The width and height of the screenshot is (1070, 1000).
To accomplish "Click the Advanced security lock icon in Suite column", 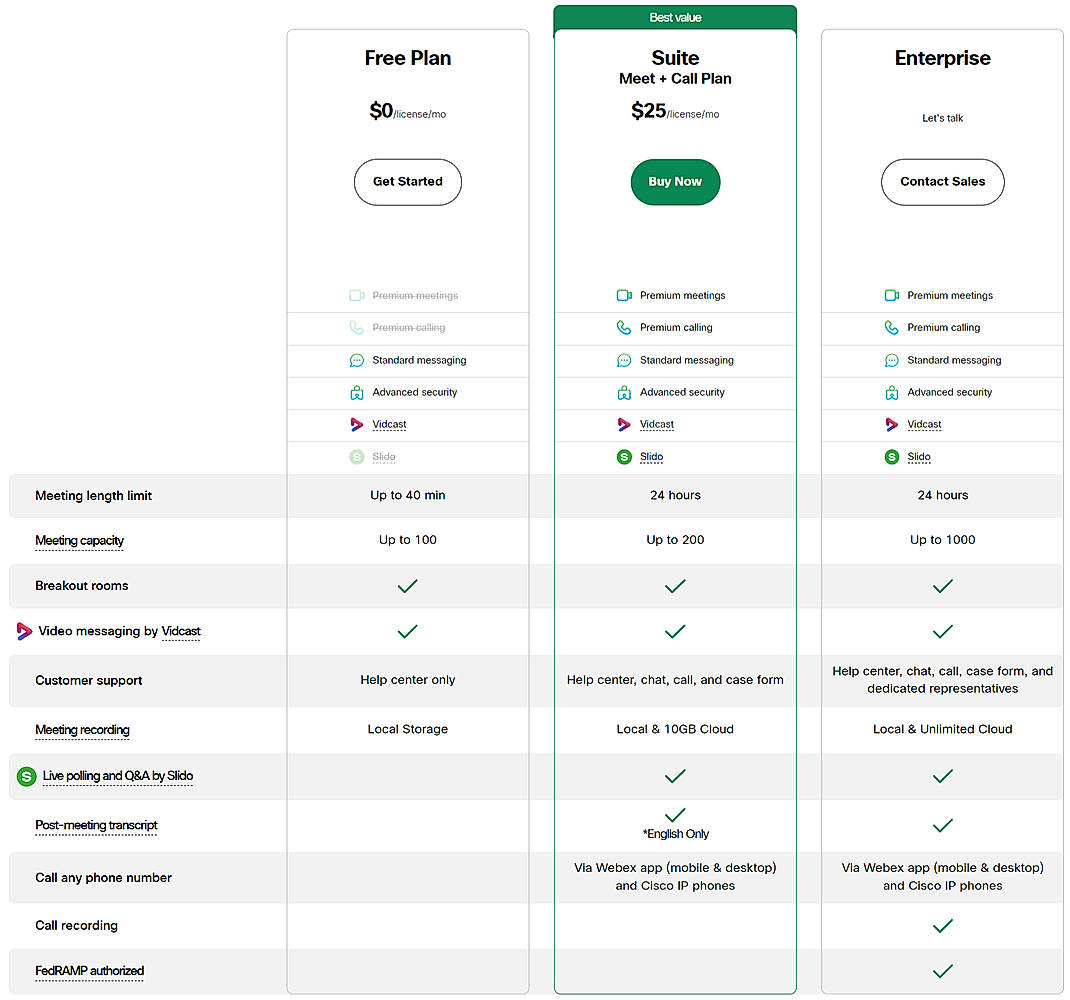I will [x=625, y=392].
